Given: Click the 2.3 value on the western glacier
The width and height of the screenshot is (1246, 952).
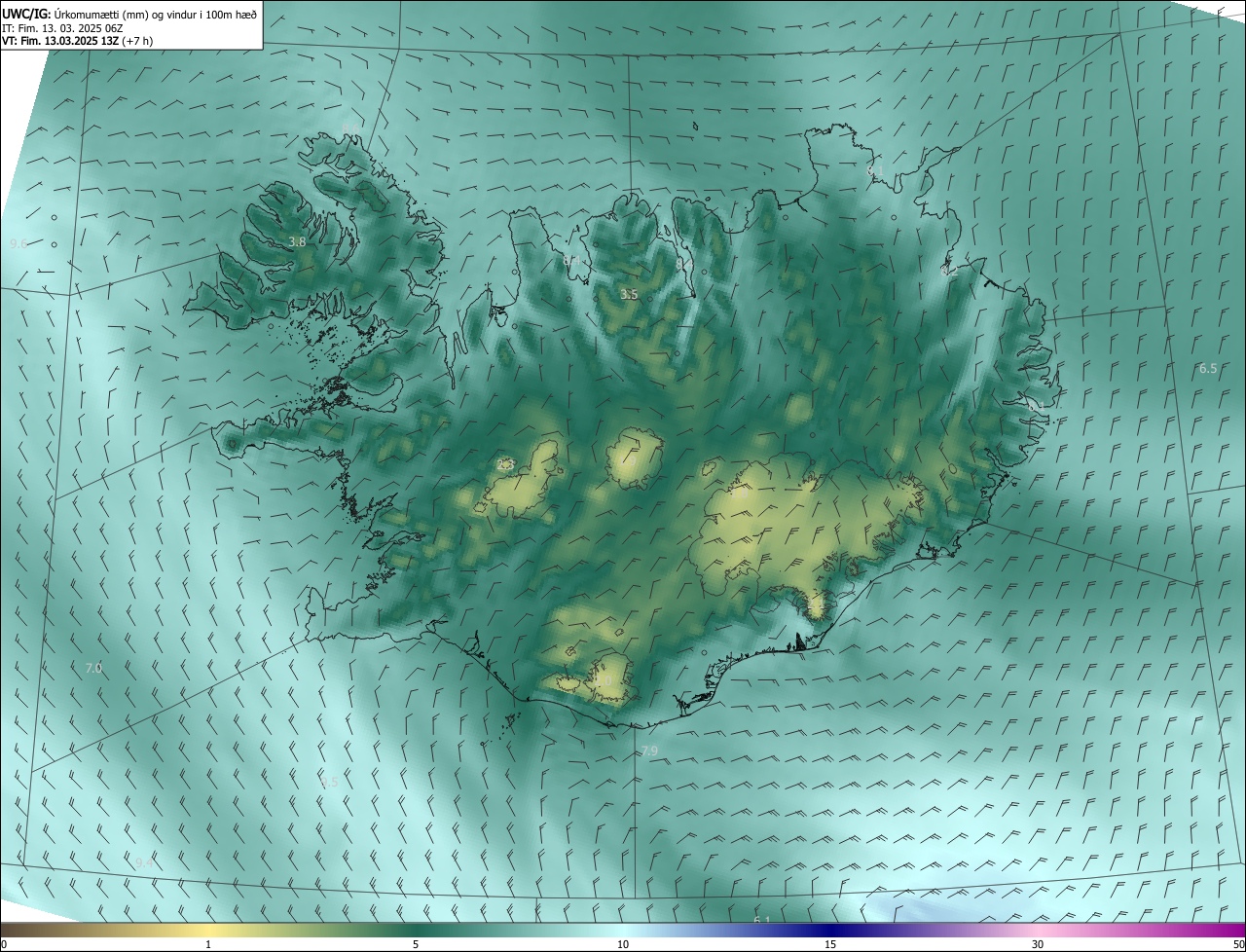Looking at the screenshot, I should coord(505,465).
